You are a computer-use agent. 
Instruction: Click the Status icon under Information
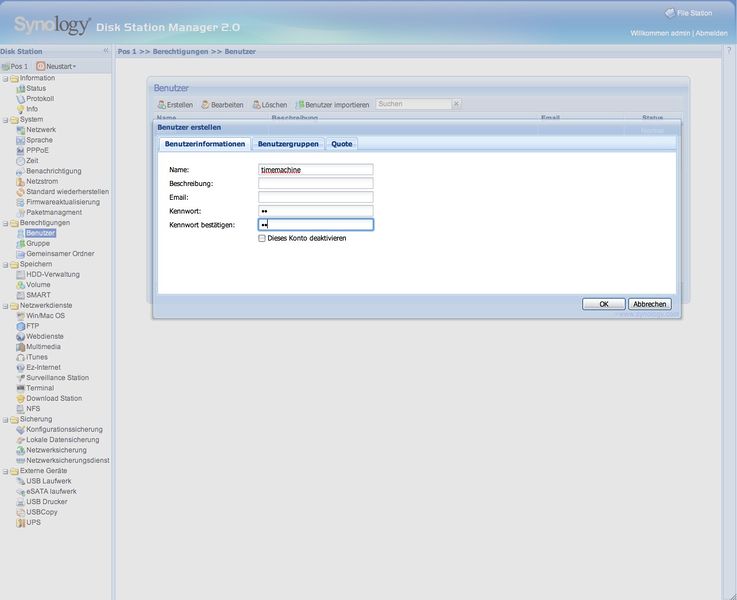(x=20, y=88)
